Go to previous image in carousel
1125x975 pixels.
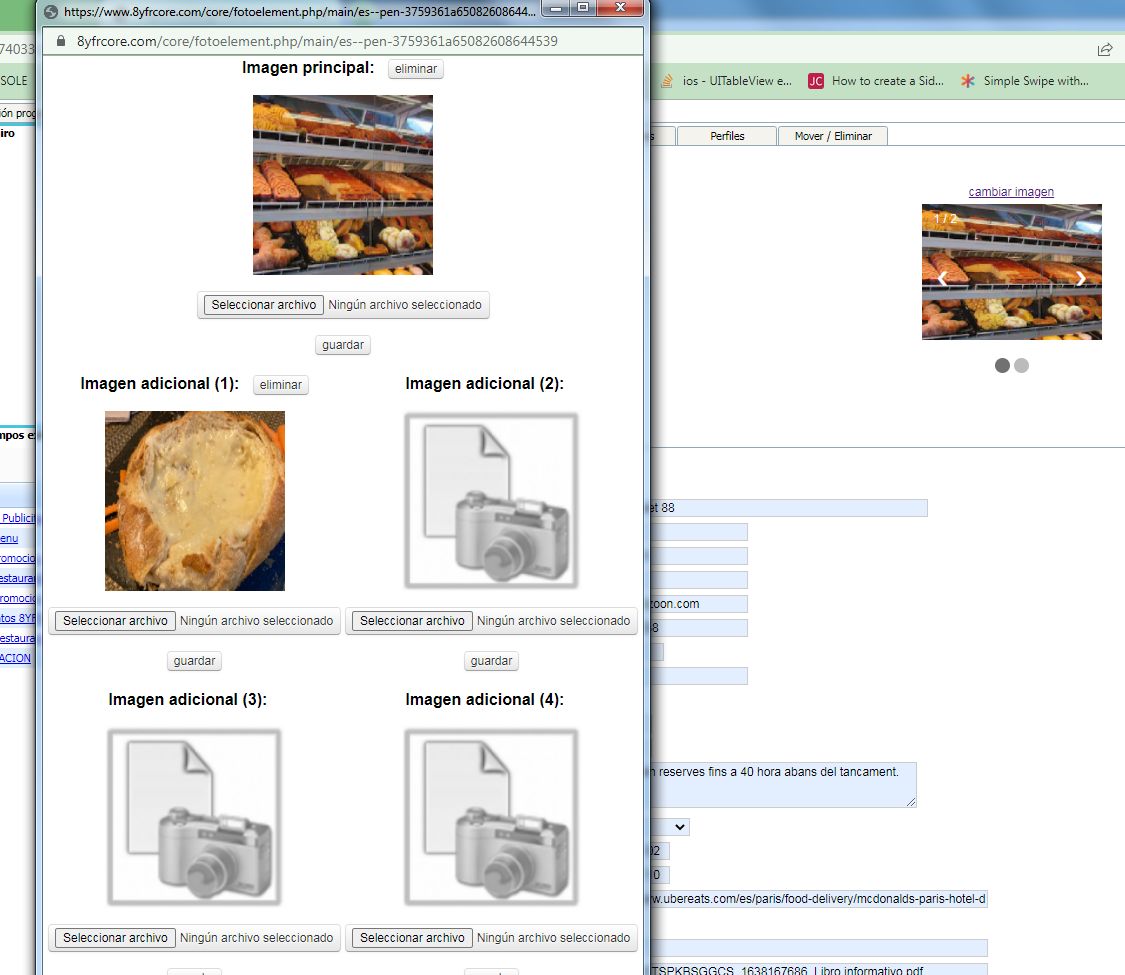[942, 279]
